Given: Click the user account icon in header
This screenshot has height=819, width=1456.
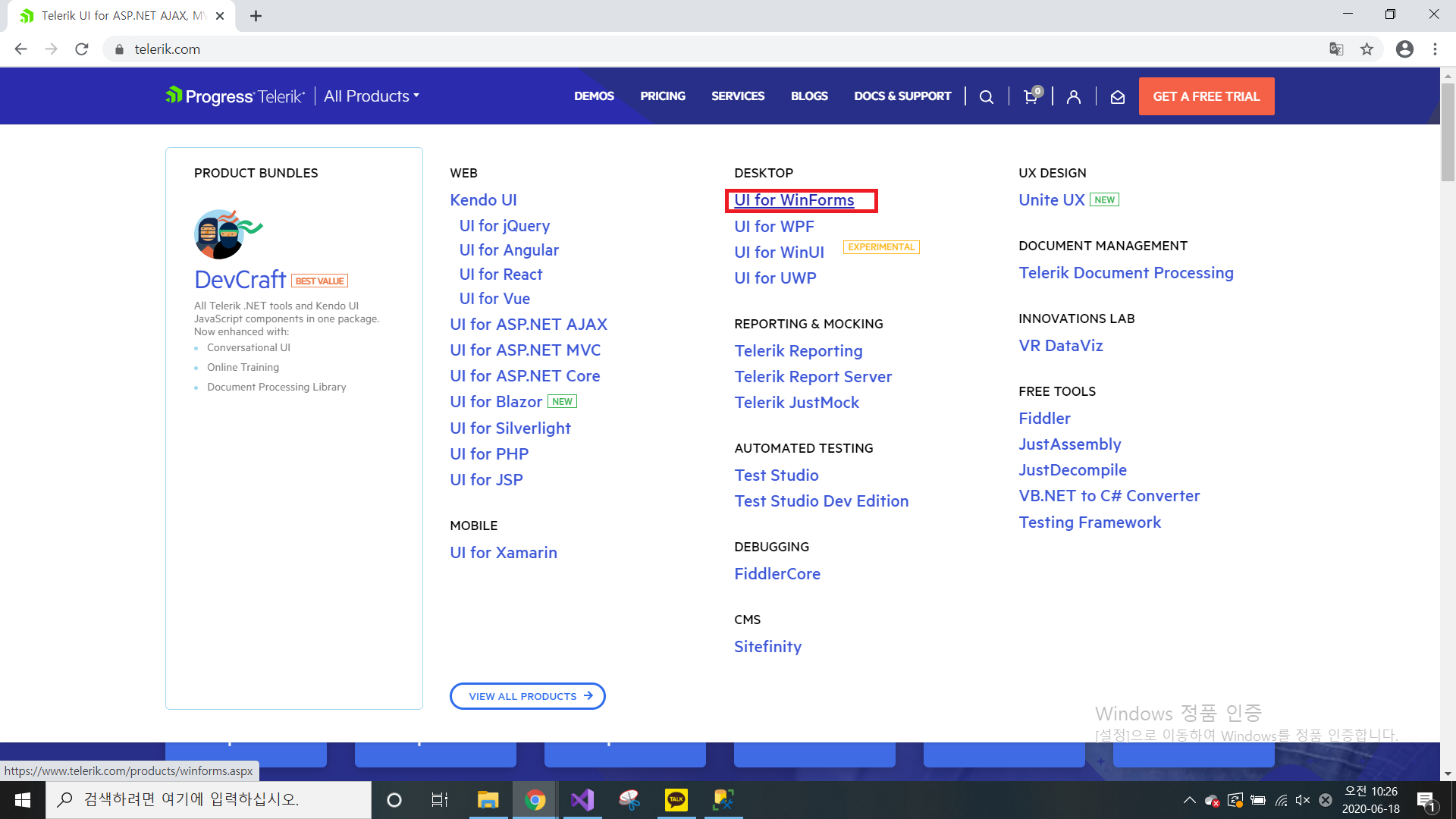Looking at the screenshot, I should tap(1073, 97).
